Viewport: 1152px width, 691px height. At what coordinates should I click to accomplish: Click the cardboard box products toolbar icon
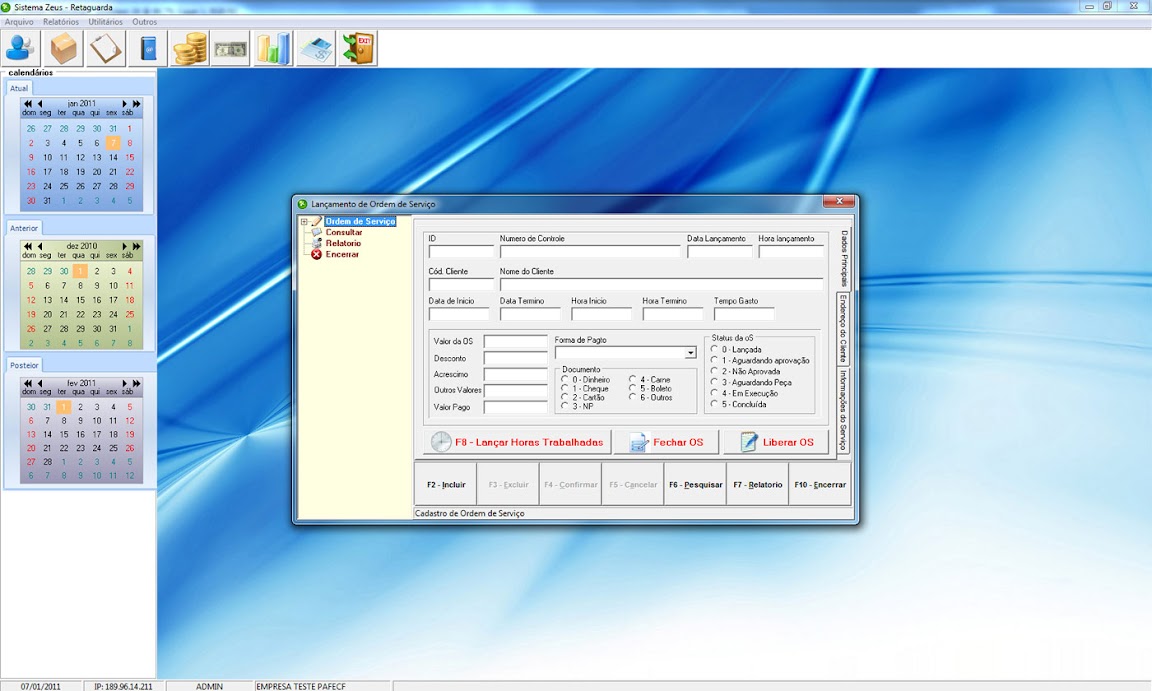pos(63,48)
